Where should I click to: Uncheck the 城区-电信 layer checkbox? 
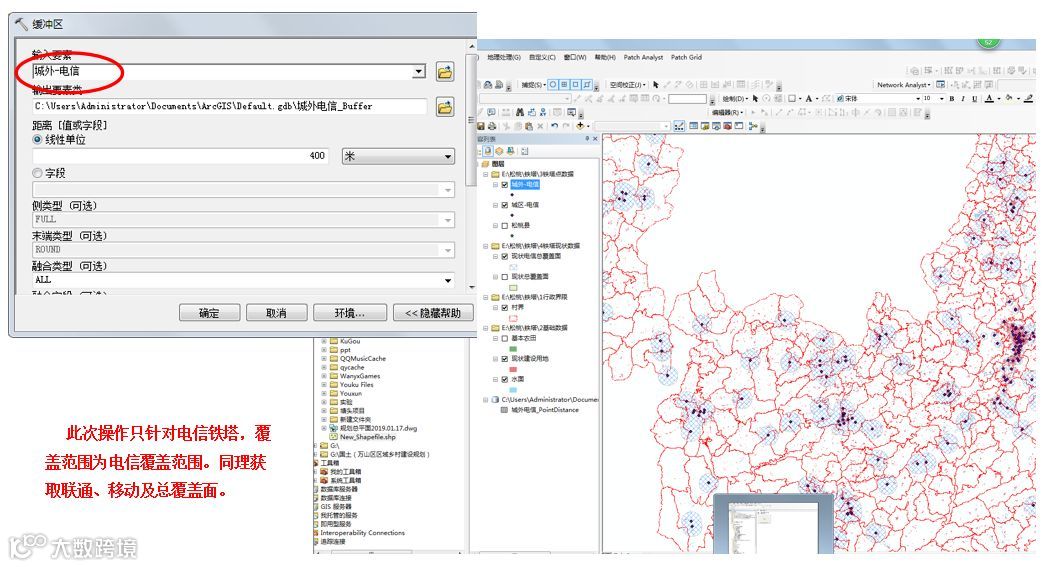505,205
